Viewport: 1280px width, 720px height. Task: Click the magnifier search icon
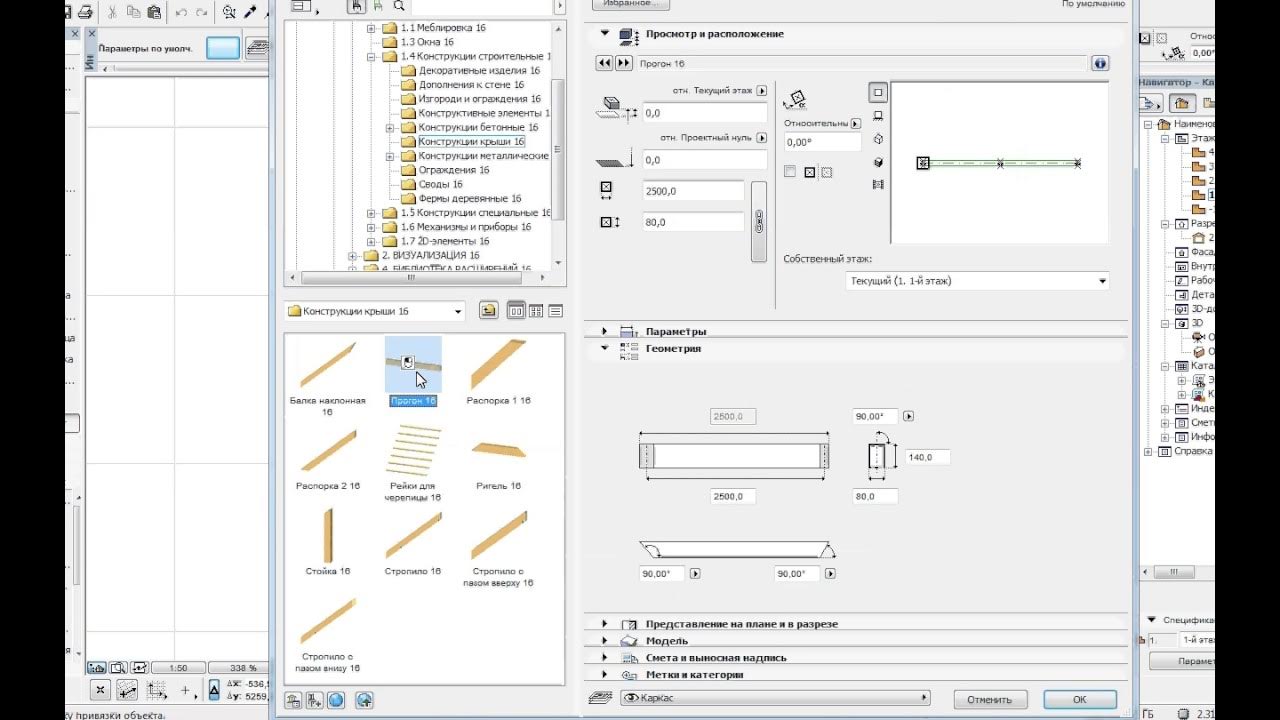tap(398, 6)
